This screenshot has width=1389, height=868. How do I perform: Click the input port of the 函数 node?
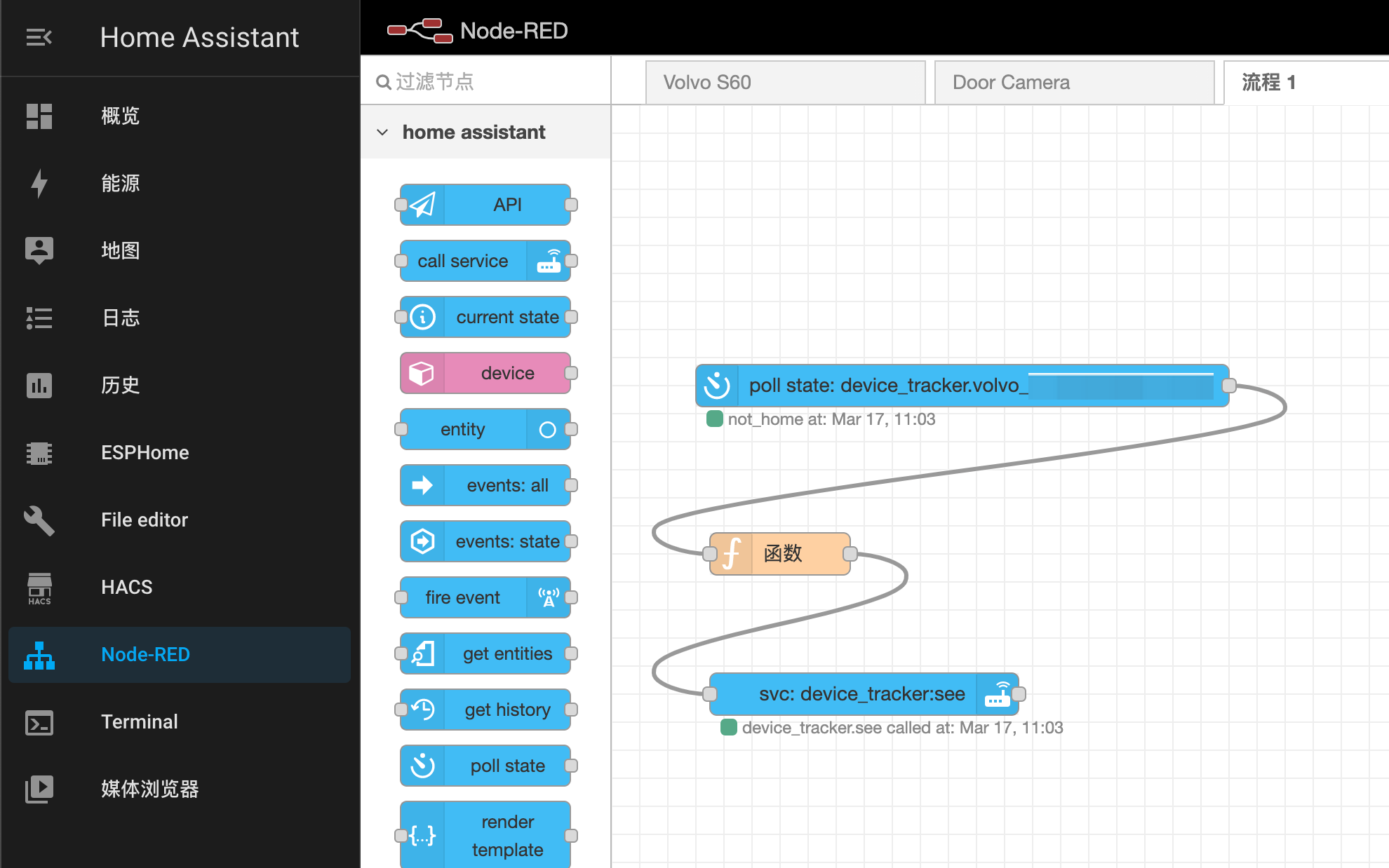[x=710, y=554]
